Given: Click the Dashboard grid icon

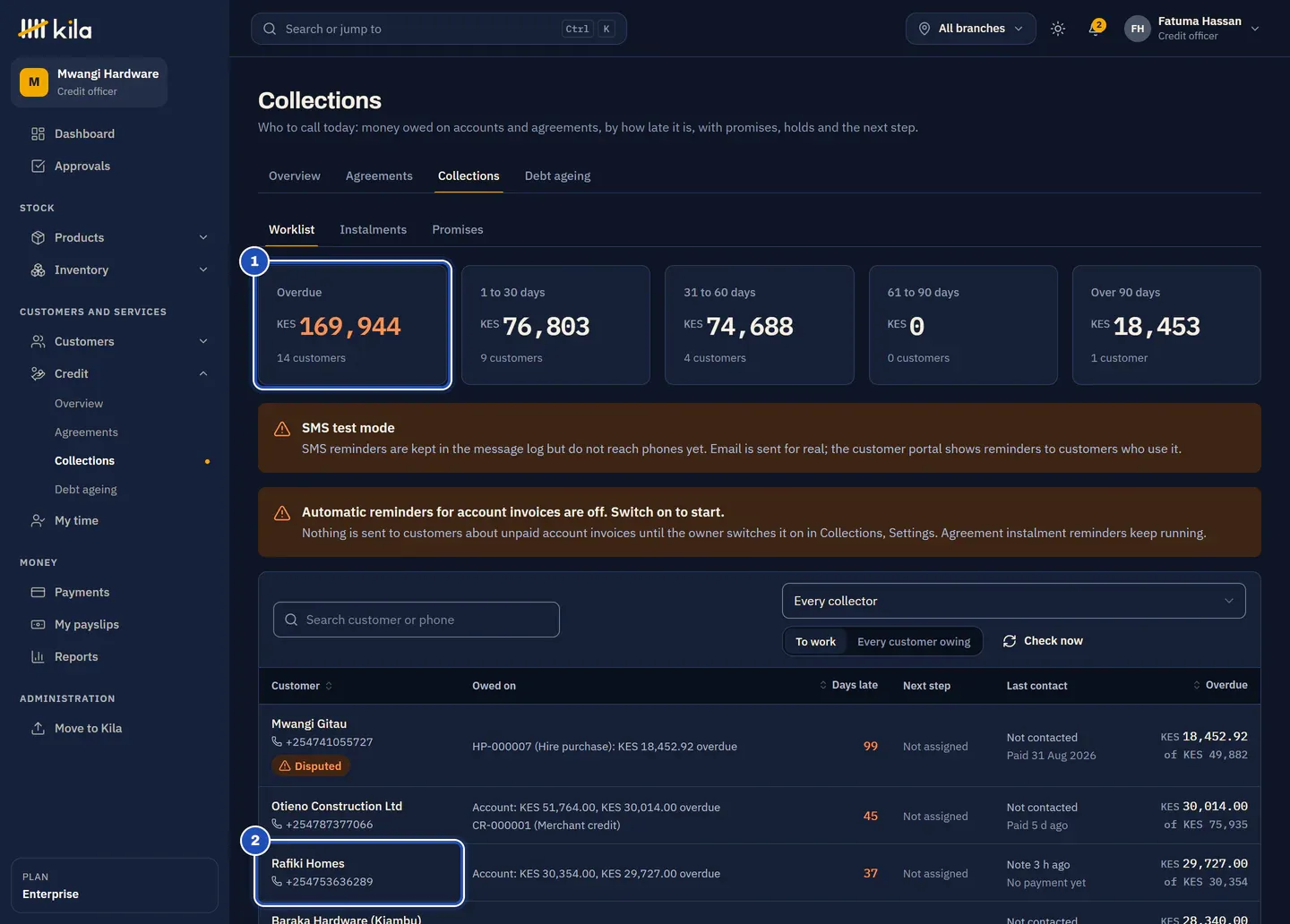Looking at the screenshot, I should click(x=38, y=133).
